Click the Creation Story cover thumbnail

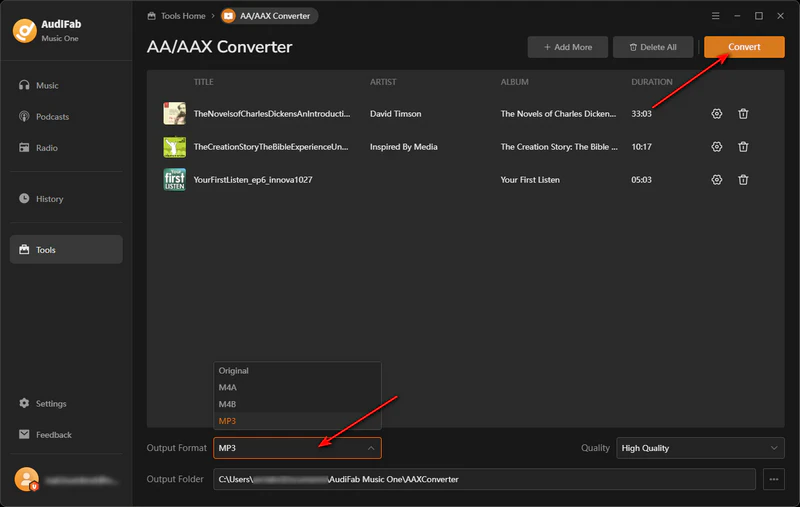tap(174, 147)
